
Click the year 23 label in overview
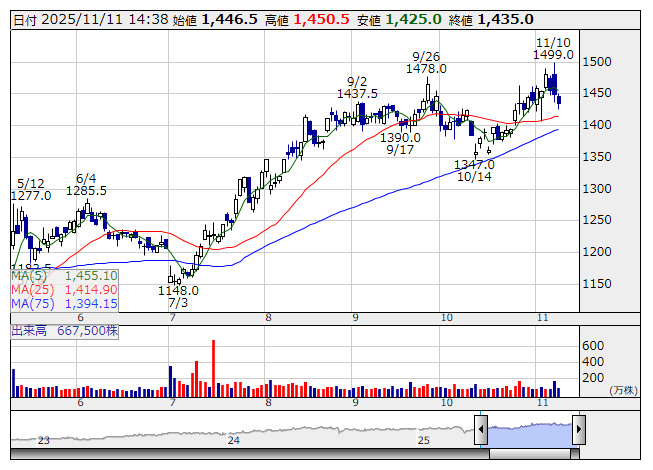click(43, 440)
